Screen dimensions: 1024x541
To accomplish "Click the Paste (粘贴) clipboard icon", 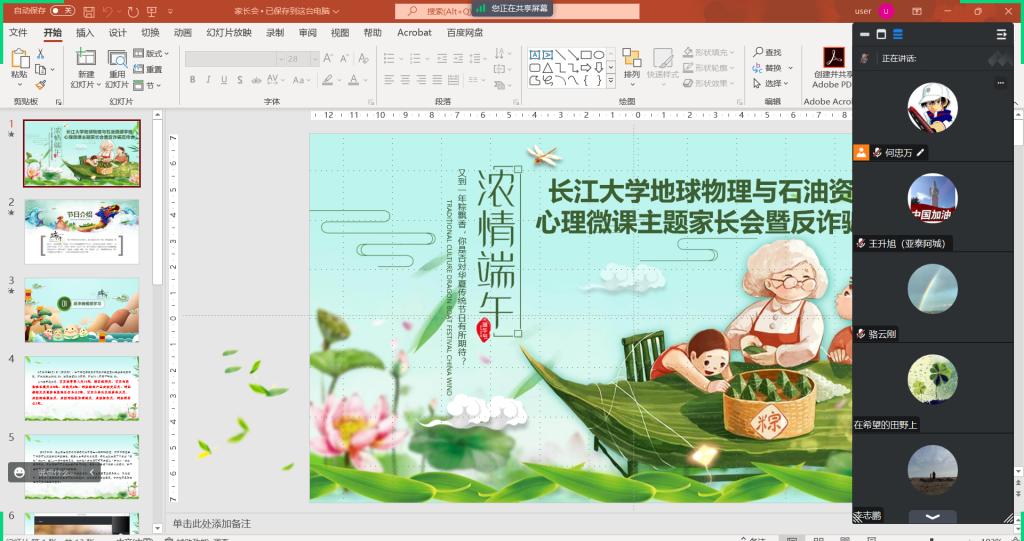I will point(20,59).
